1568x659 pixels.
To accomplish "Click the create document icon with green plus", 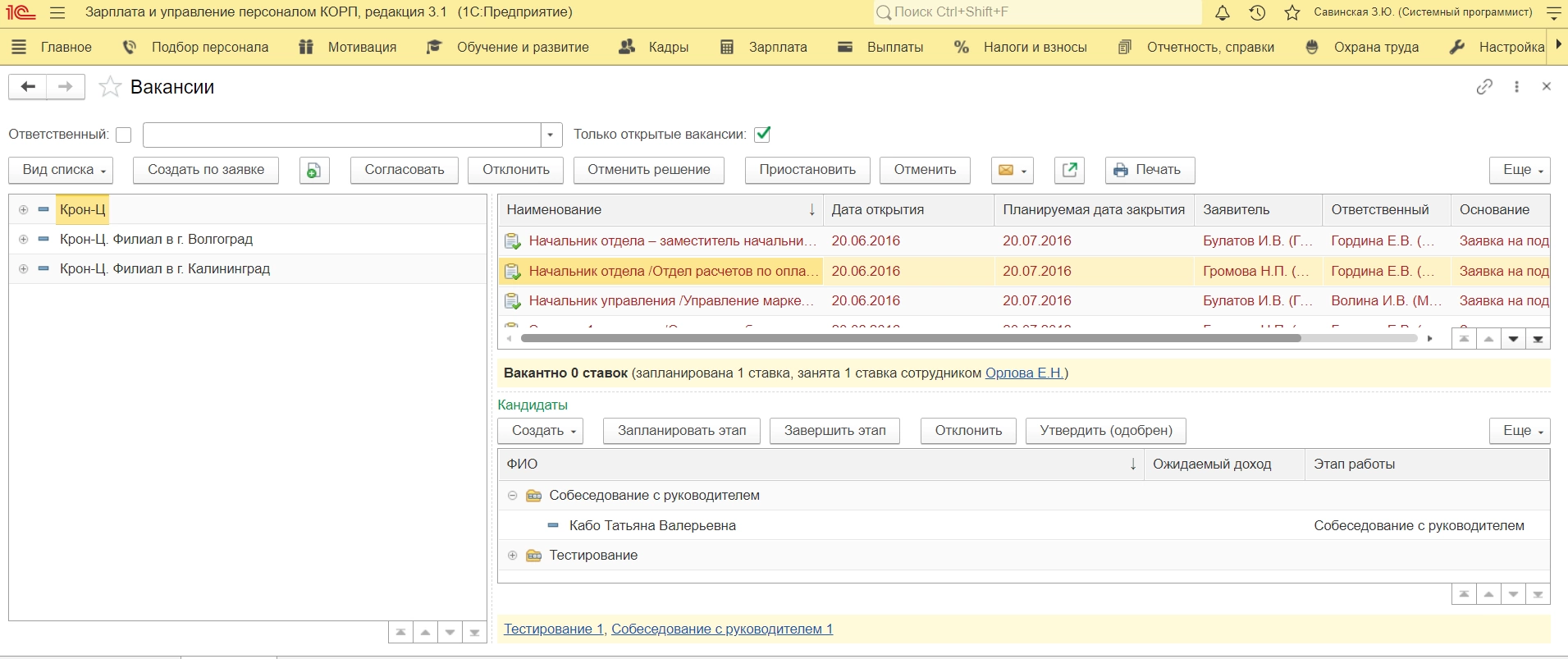I will coord(314,170).
